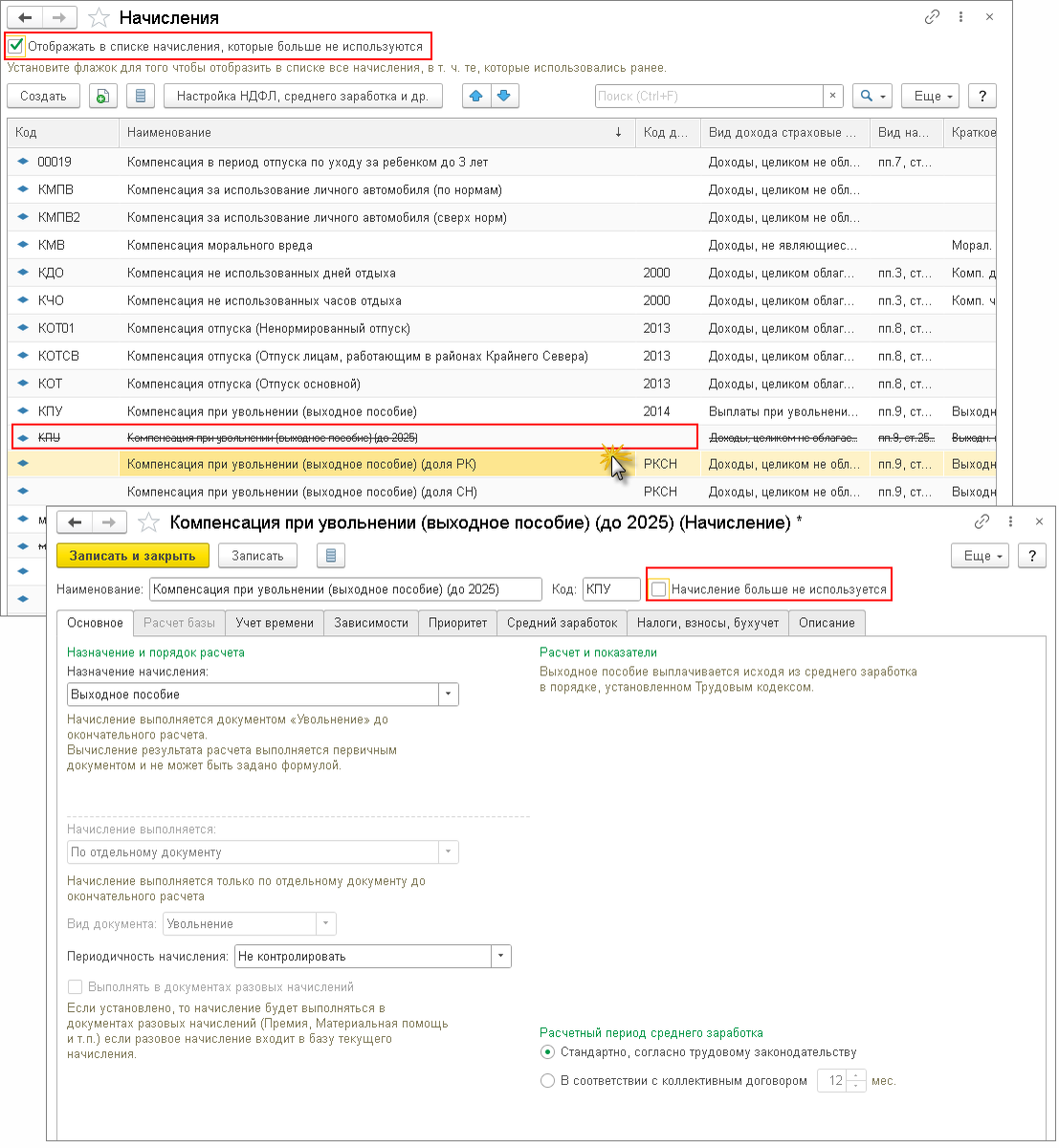1059x1148 pixels.
Task: Expand Назначение начисления dropdown
Action: coord(448,695)
